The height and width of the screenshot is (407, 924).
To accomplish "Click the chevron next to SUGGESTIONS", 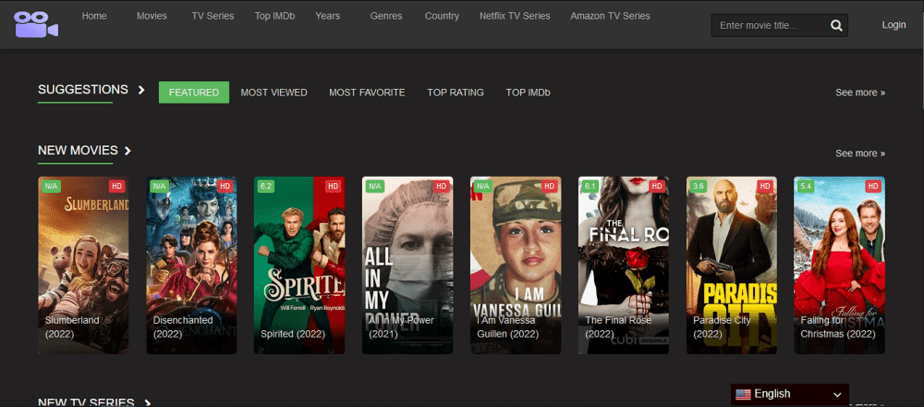I will (x=141, y=90).
